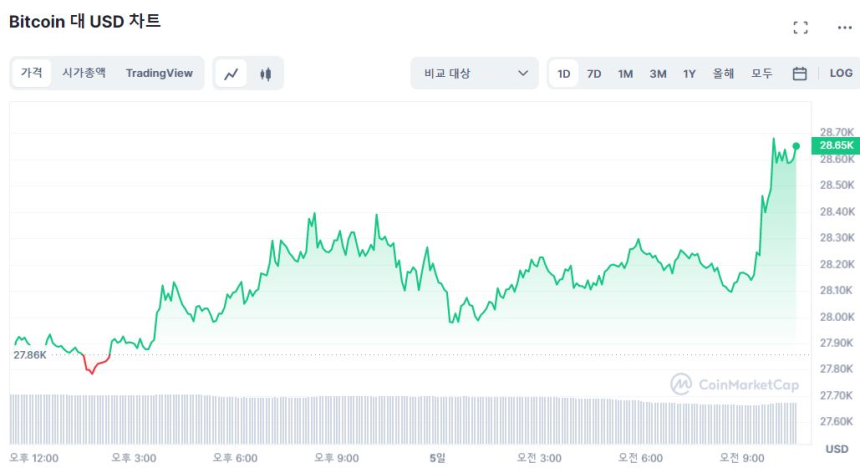Screen dimensions: 860x468
Task: Open the TradingView tab
Action: point(159,73)
